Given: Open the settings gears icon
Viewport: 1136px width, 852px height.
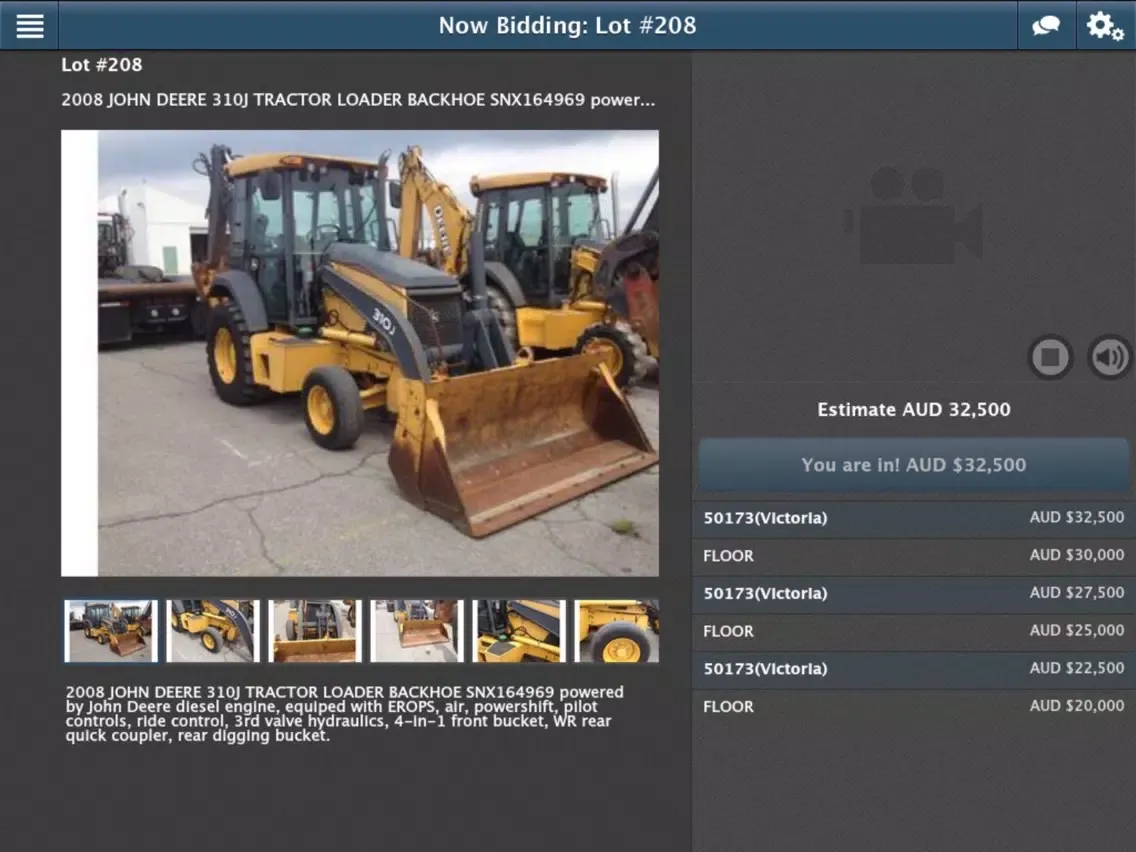Looking at the screenshot, I should point(1104,26).
